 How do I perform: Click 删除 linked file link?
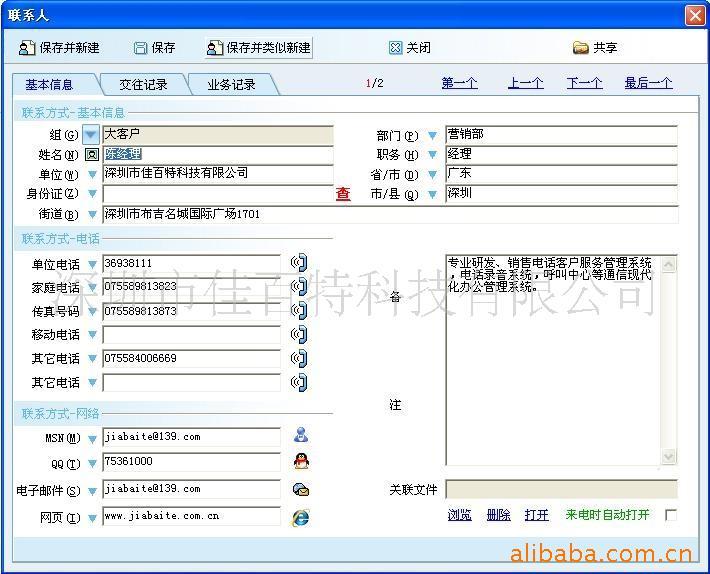coord(498,515)
